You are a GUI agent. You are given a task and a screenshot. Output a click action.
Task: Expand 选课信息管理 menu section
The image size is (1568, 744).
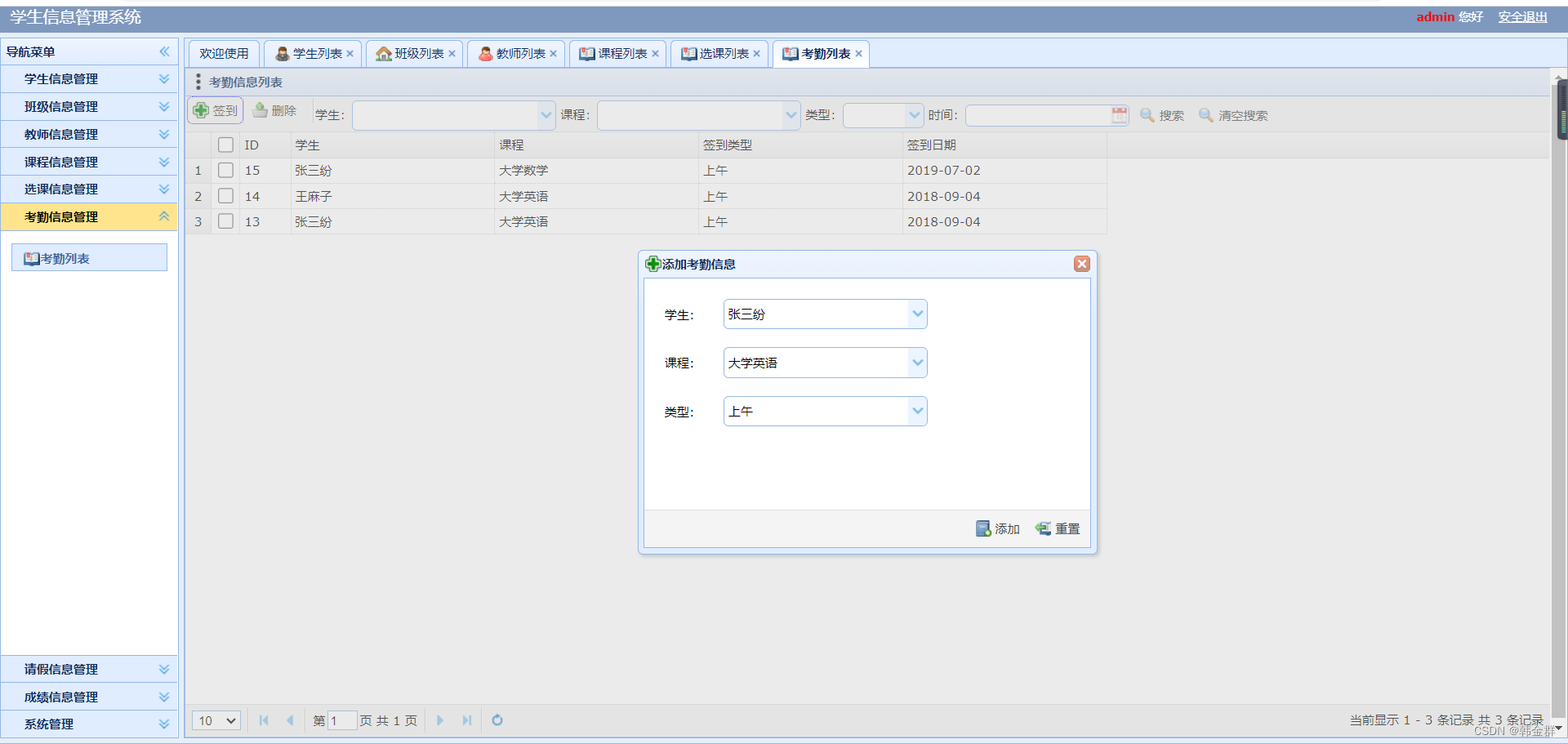pyautogui.click(x=89, y=189)
